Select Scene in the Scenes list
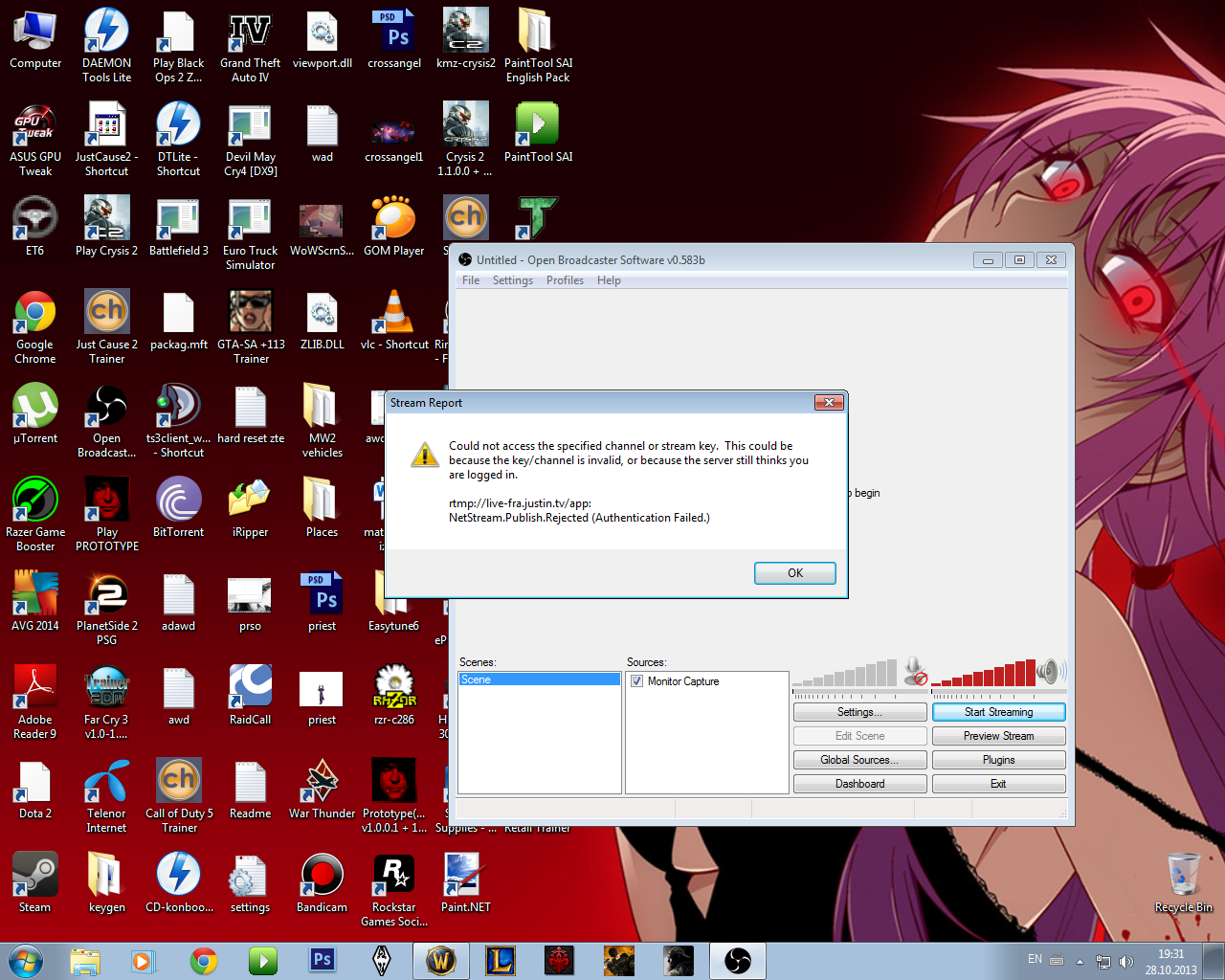 [x=540, y=679]
